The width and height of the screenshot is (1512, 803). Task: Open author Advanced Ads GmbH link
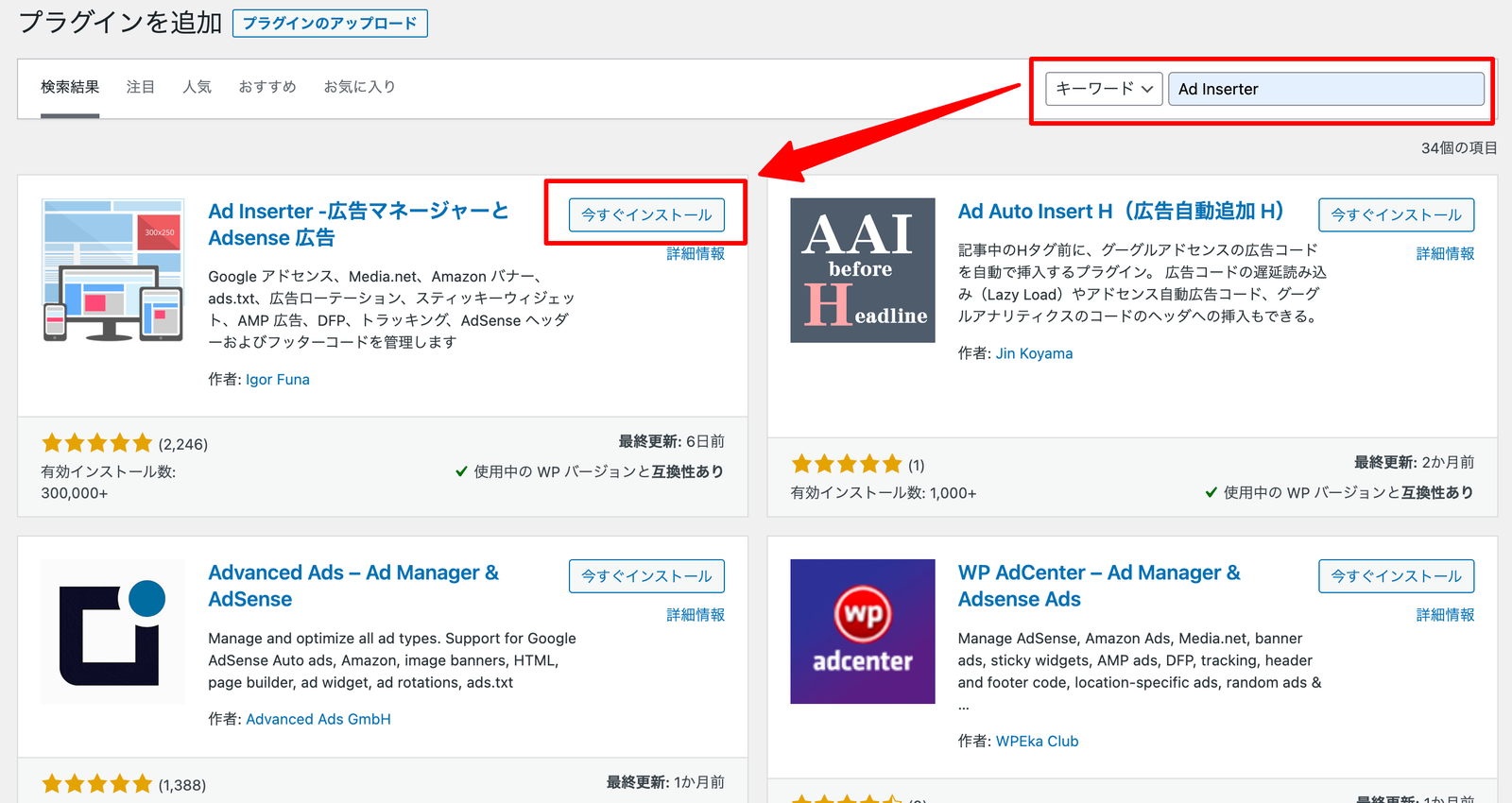pos(318,719)
